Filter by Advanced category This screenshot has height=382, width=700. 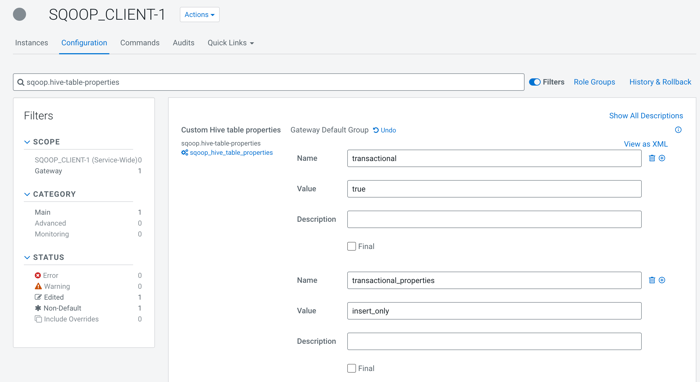50,223
